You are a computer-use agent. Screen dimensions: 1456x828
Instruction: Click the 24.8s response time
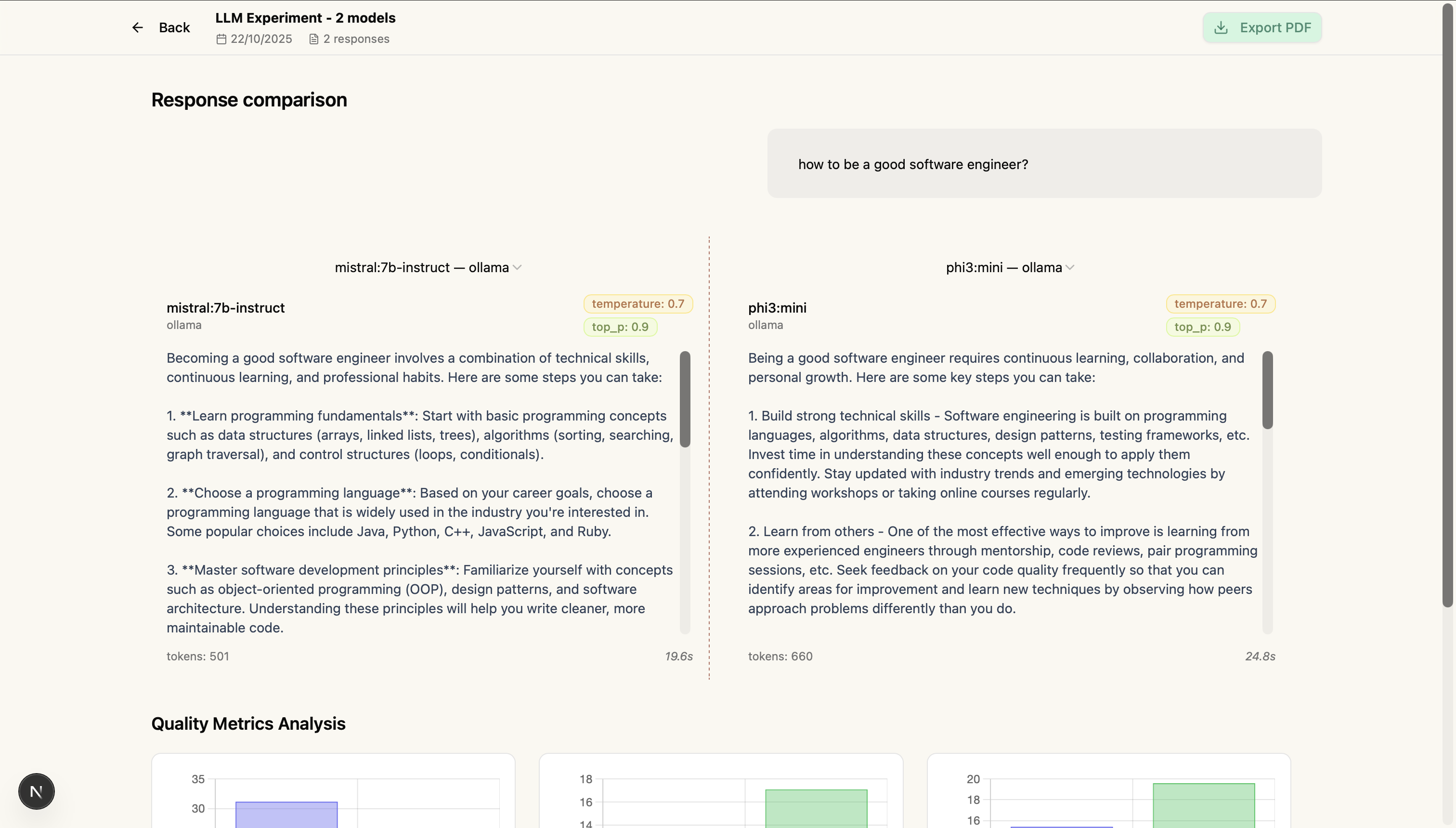coord(1260,656)
